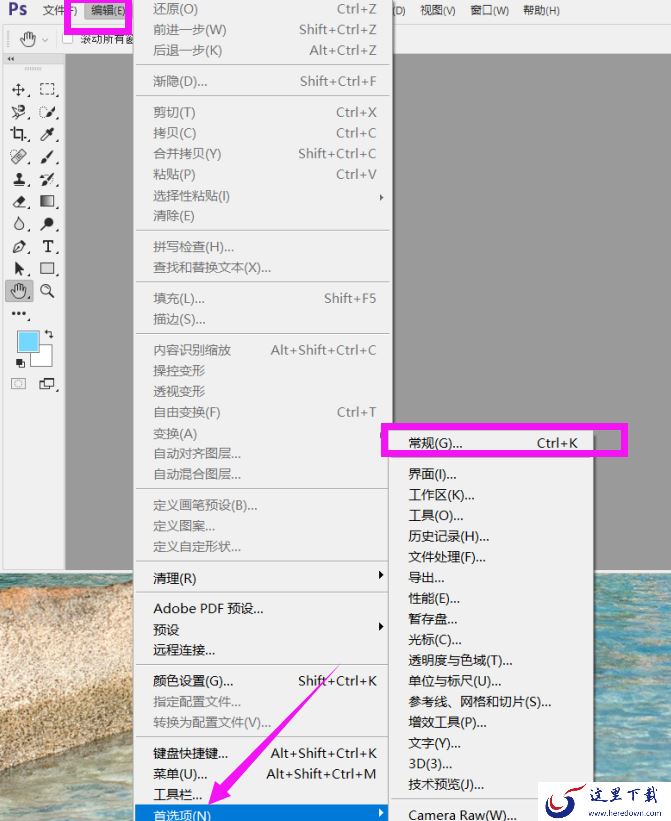Collapse the toolbox double-arrow
Viewport: 671px width, 821px height.
(11, 59)
